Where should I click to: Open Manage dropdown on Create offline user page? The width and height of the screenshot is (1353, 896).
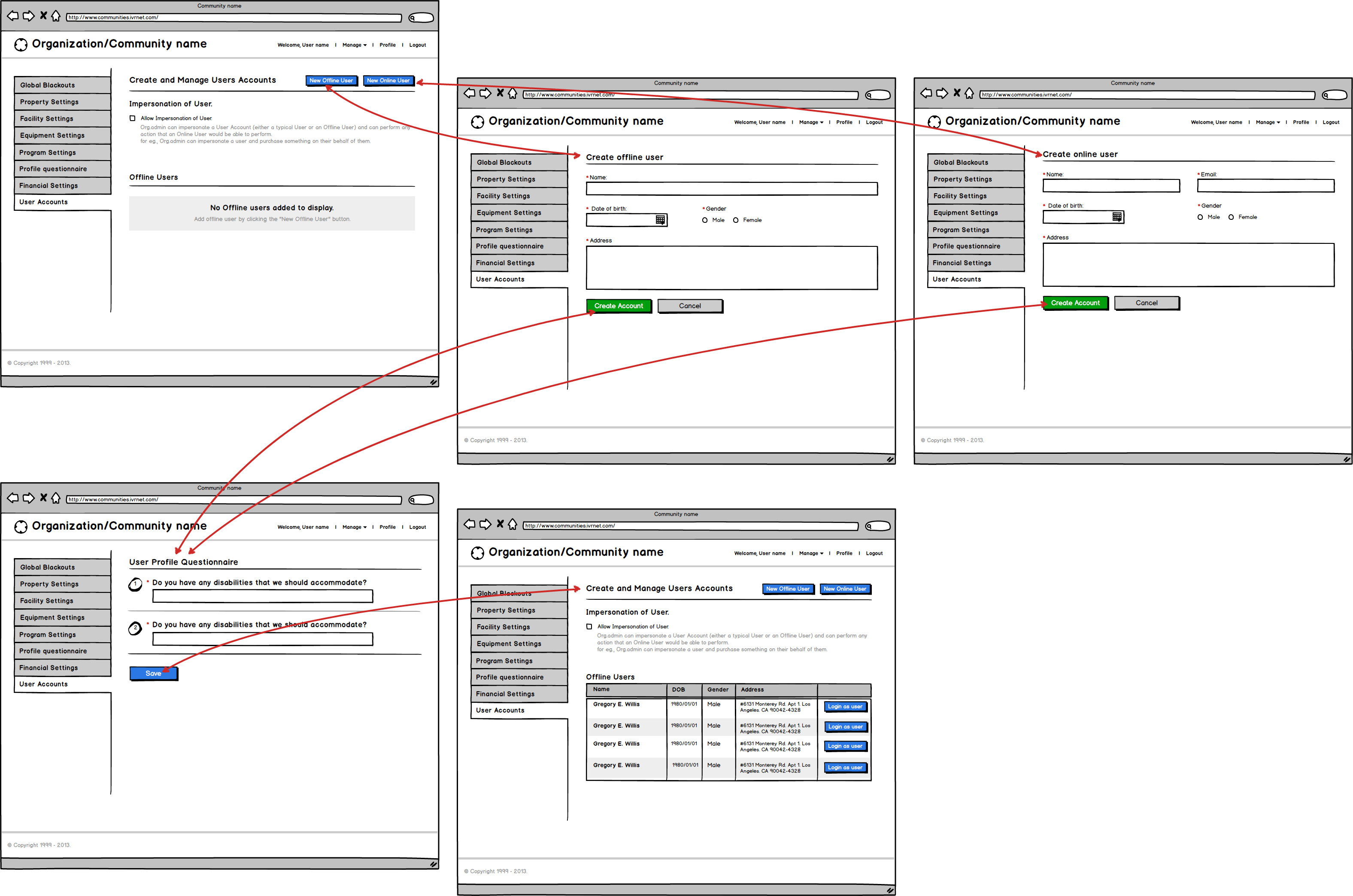(811, 122)
